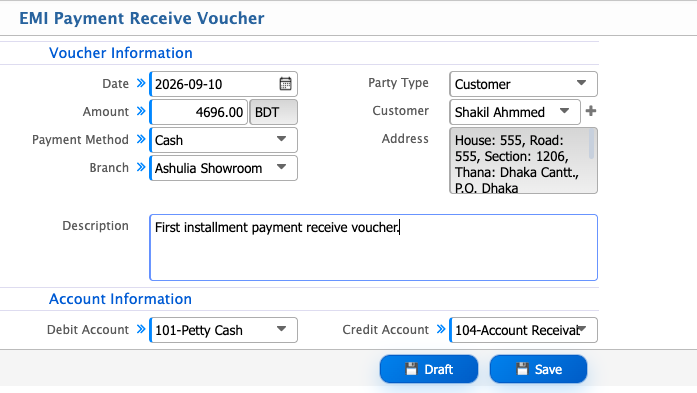Click the Address text box

pyautogui.click(x=523, y=160)
